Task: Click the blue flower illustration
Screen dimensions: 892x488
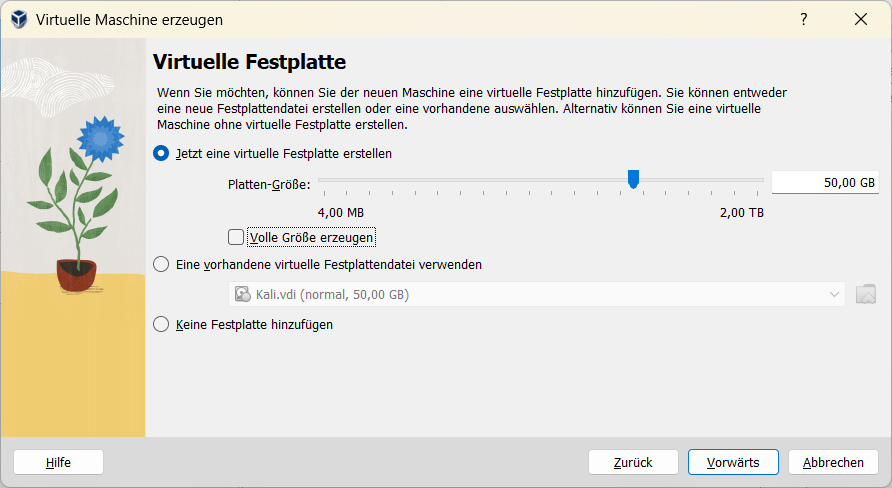Action: pos(98,133)
